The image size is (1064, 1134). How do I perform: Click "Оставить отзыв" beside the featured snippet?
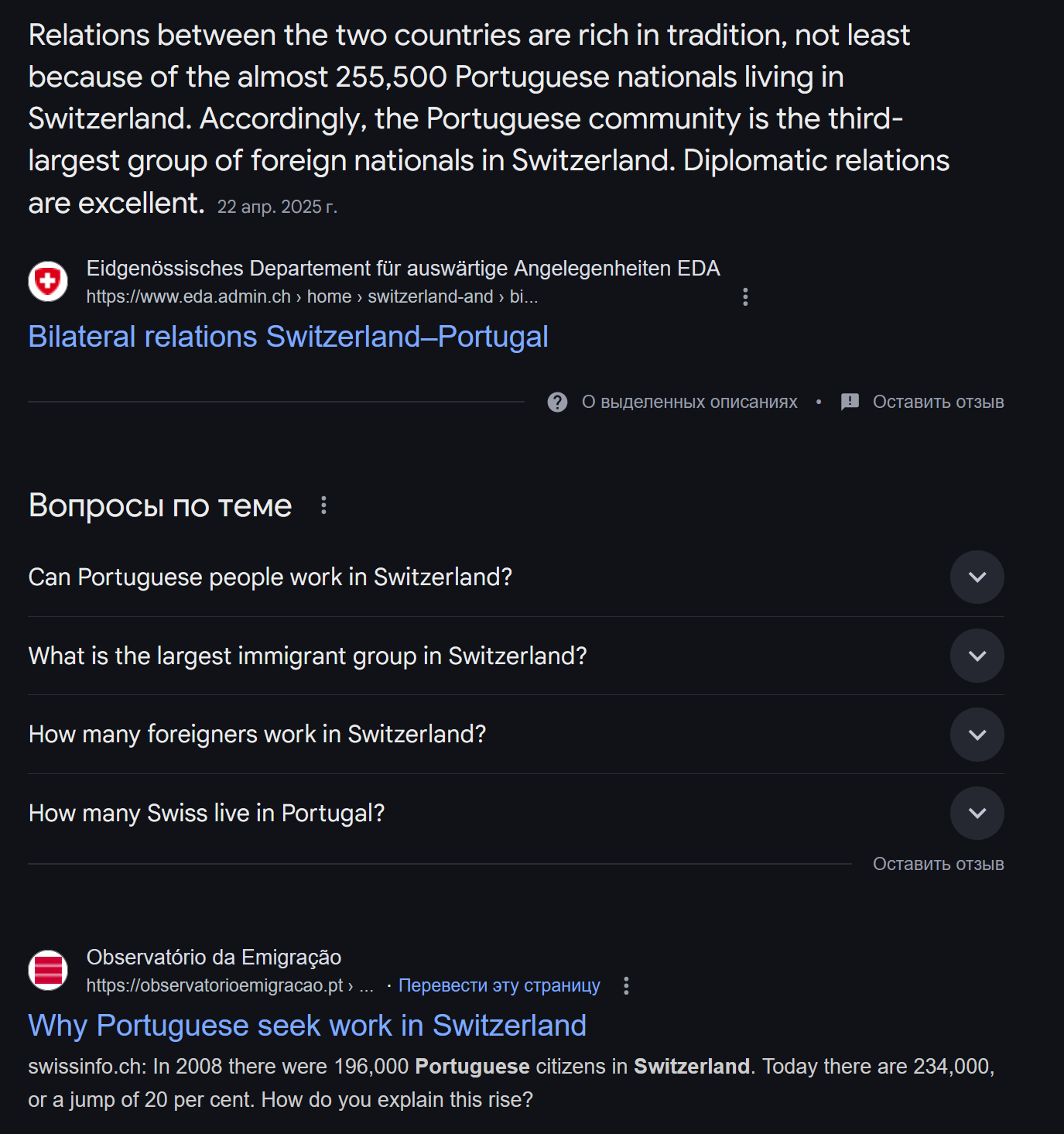coord(938,402)
